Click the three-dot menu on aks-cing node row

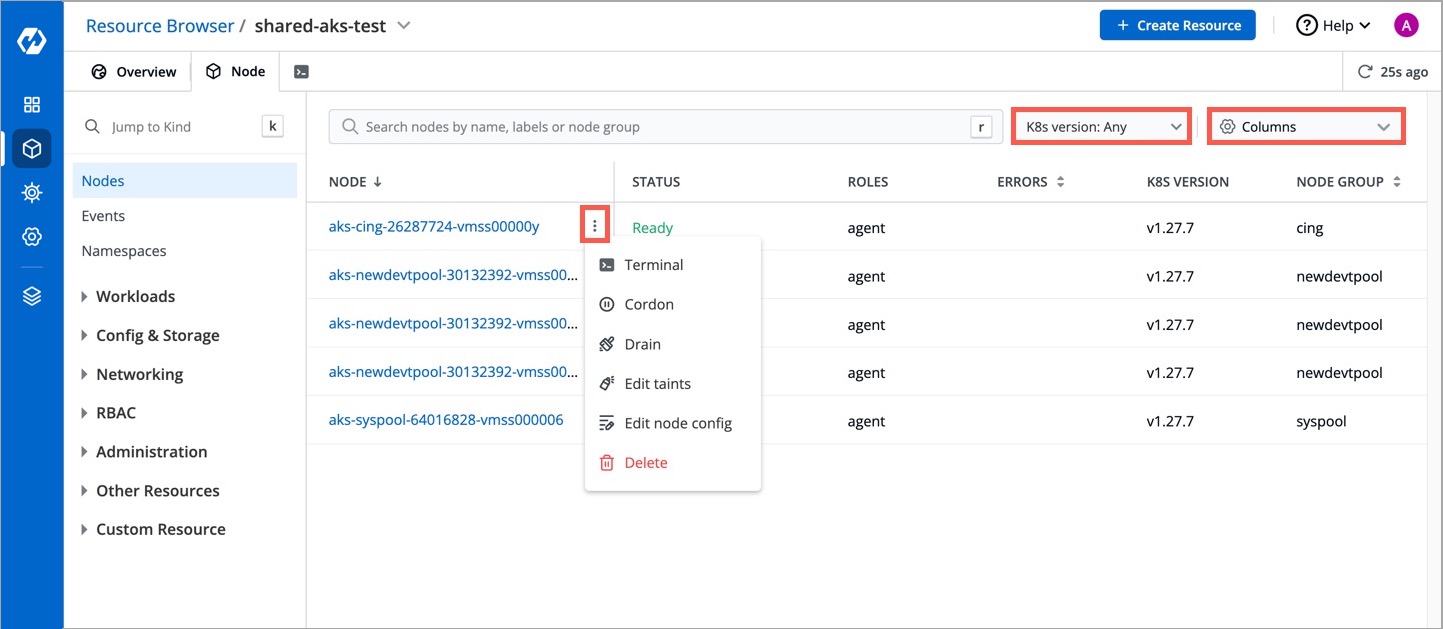595,224
